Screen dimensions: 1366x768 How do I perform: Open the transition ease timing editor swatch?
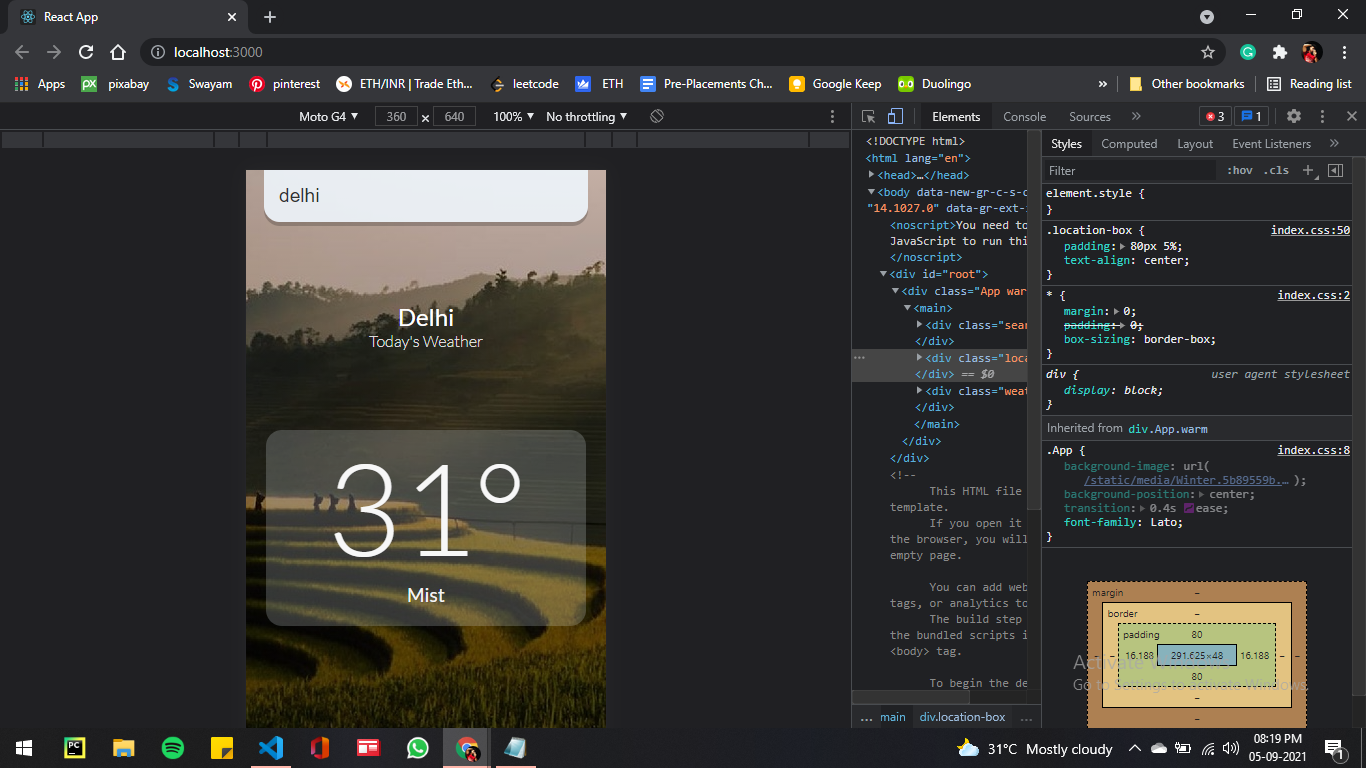[x=1189, y=508]
